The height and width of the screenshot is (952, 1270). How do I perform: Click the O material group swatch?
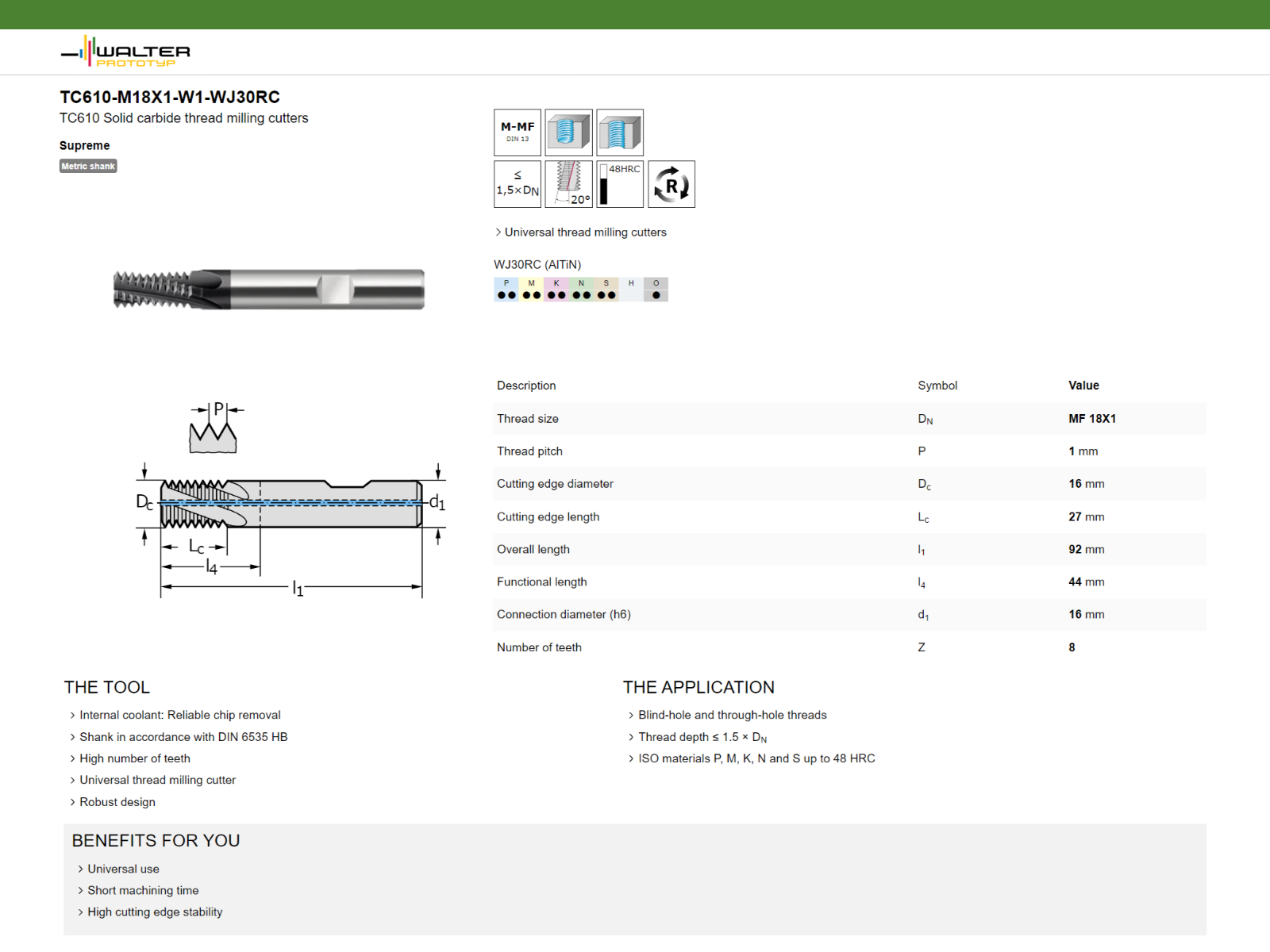coord(656,290)
